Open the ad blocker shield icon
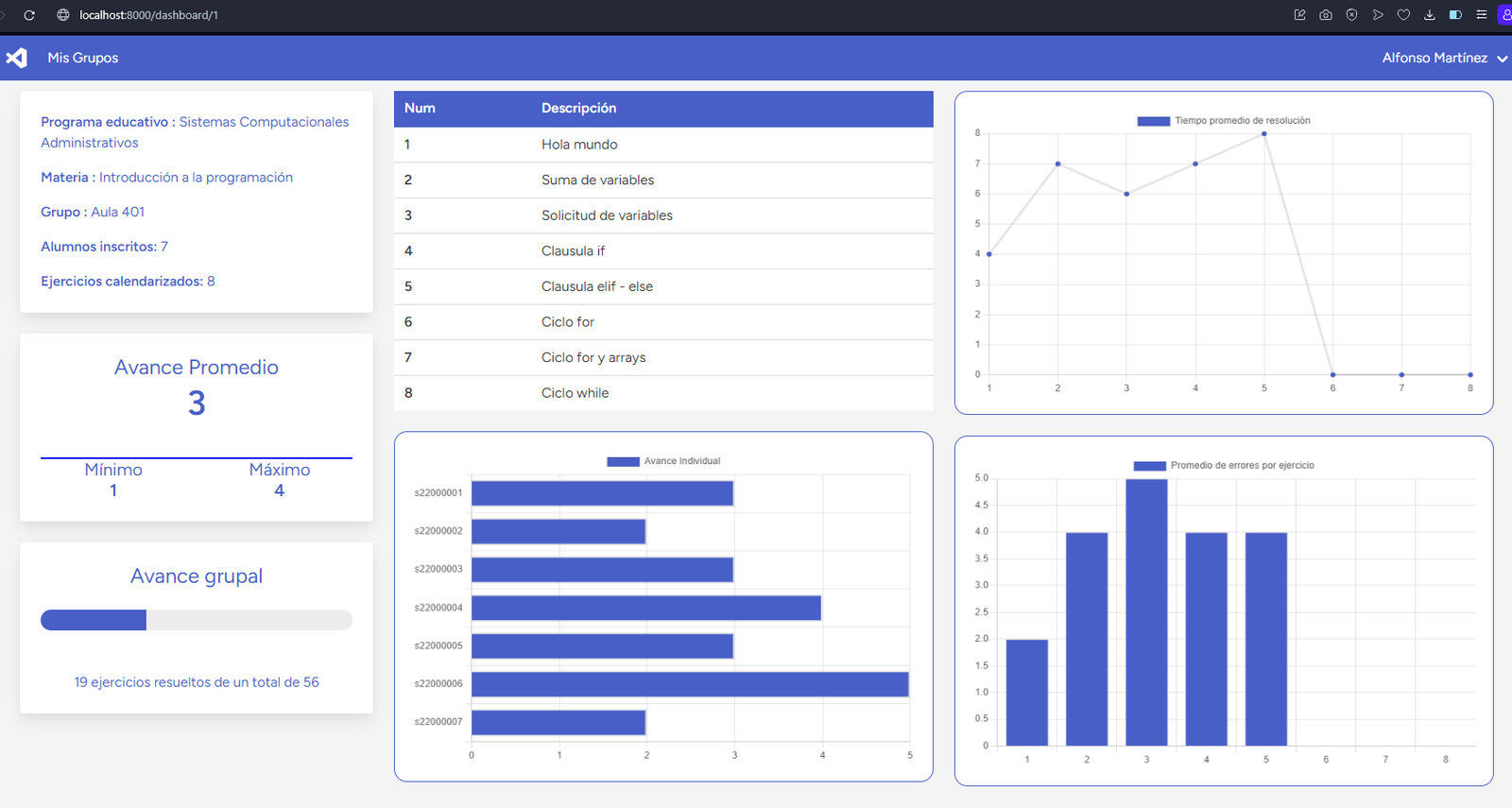This screenshot has width=1512, height=808. pos(1351,15)
